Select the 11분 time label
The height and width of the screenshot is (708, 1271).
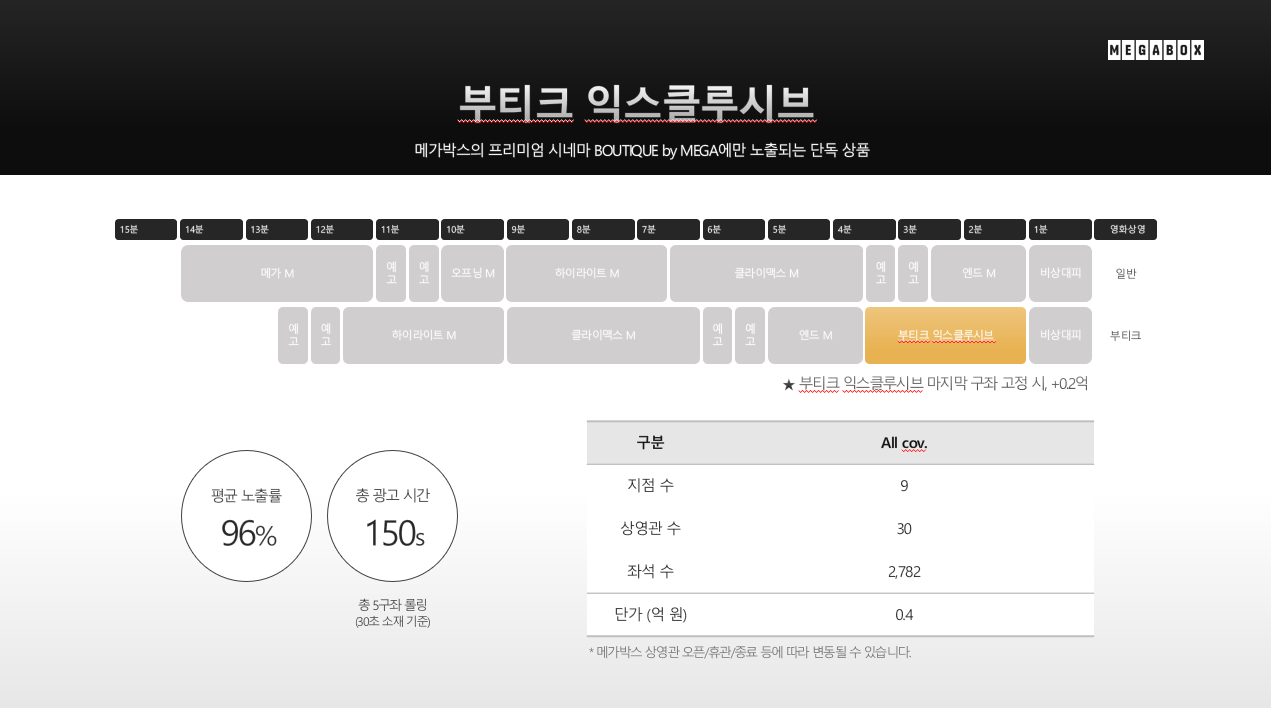(407, 230)
